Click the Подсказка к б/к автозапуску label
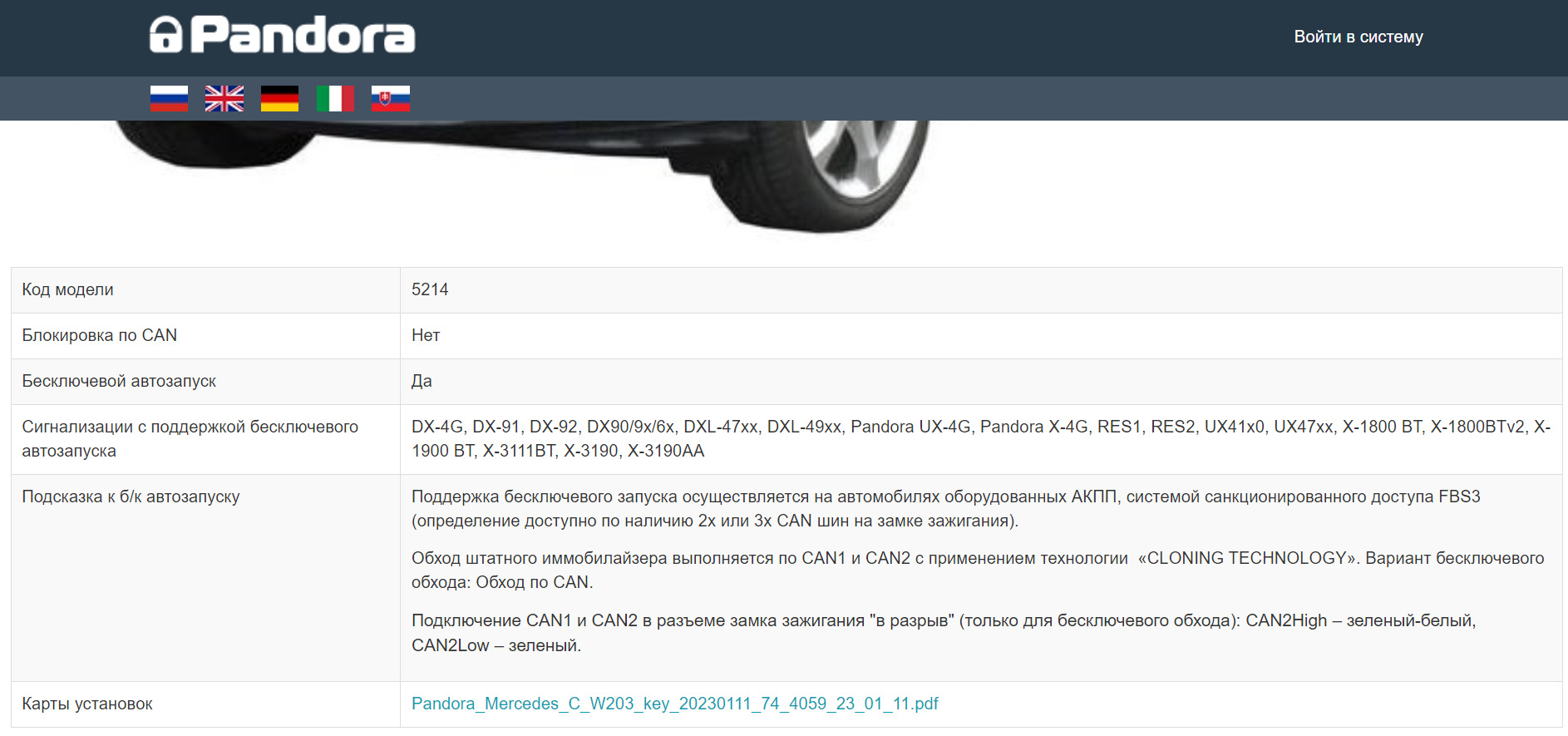This screenshot has height=736, width=1568. pos(131,496)
